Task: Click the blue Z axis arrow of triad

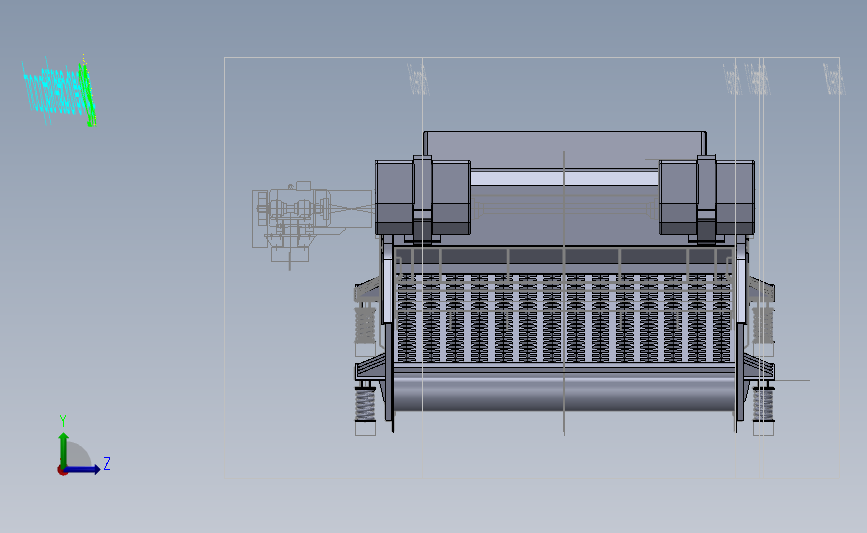Action: (x=83, y=469)
